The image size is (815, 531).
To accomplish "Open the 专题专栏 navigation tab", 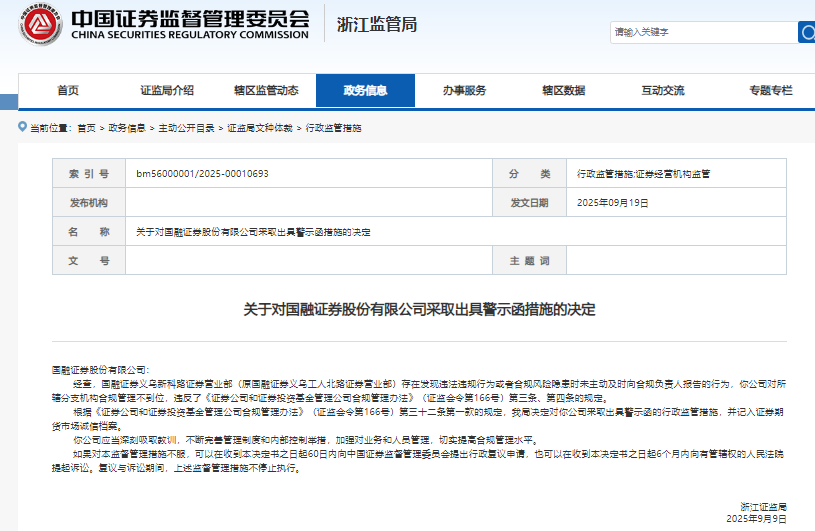I will (x=769, y=90).
